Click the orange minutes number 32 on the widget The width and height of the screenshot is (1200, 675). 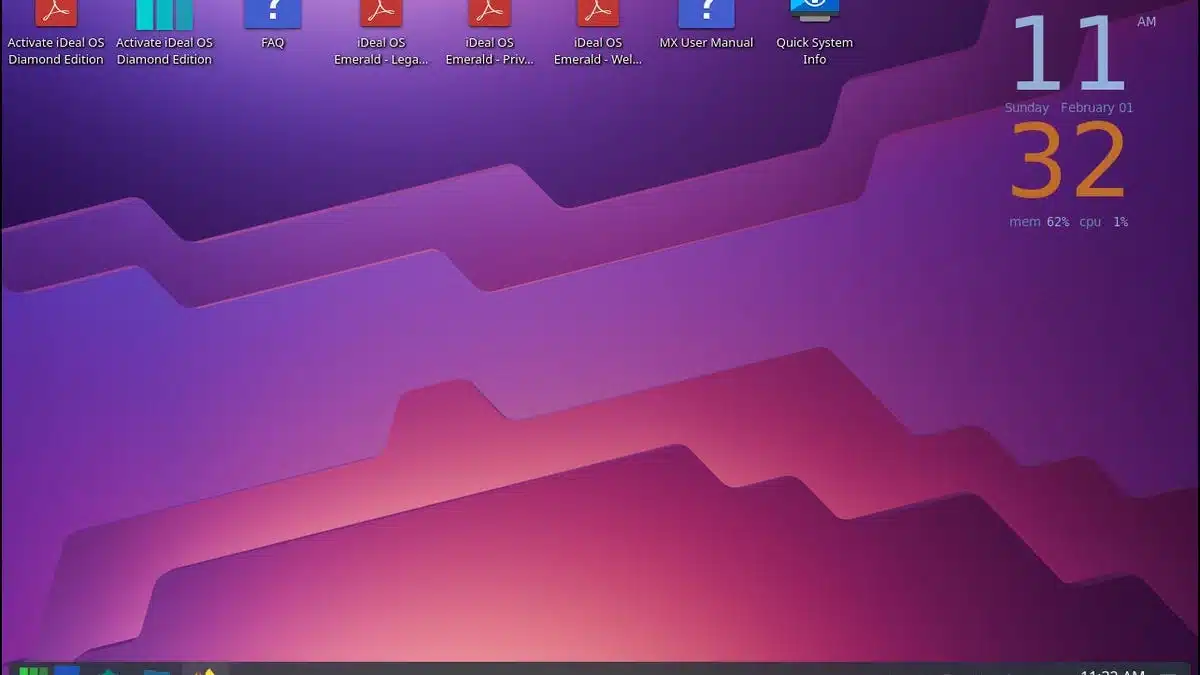tap(1068, 162)
